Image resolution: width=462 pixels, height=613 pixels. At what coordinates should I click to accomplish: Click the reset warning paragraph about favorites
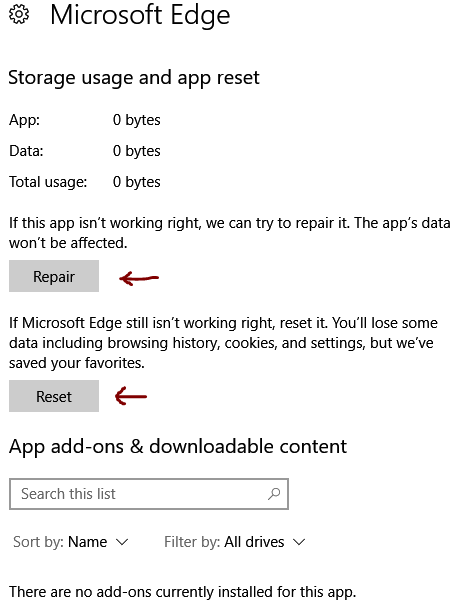tap(223, 343)
